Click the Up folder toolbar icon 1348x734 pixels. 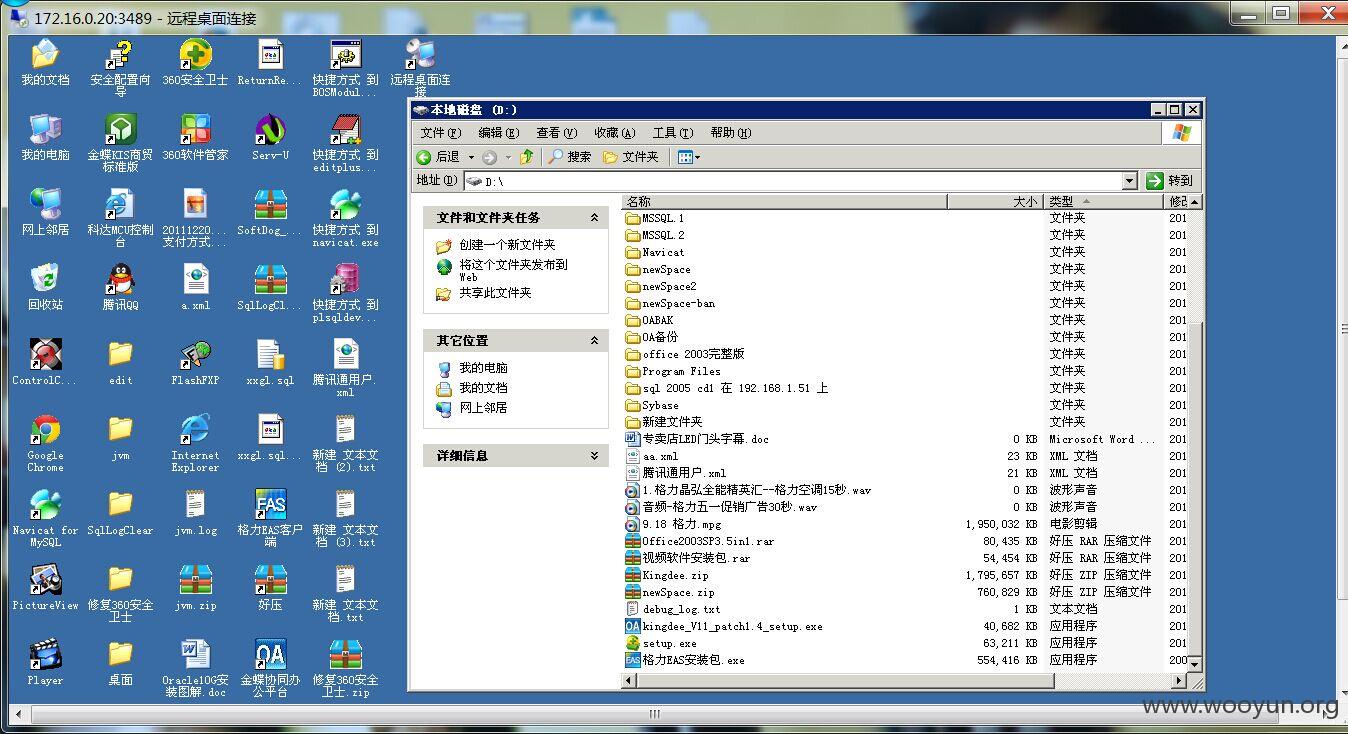click(x=526, y=157)
